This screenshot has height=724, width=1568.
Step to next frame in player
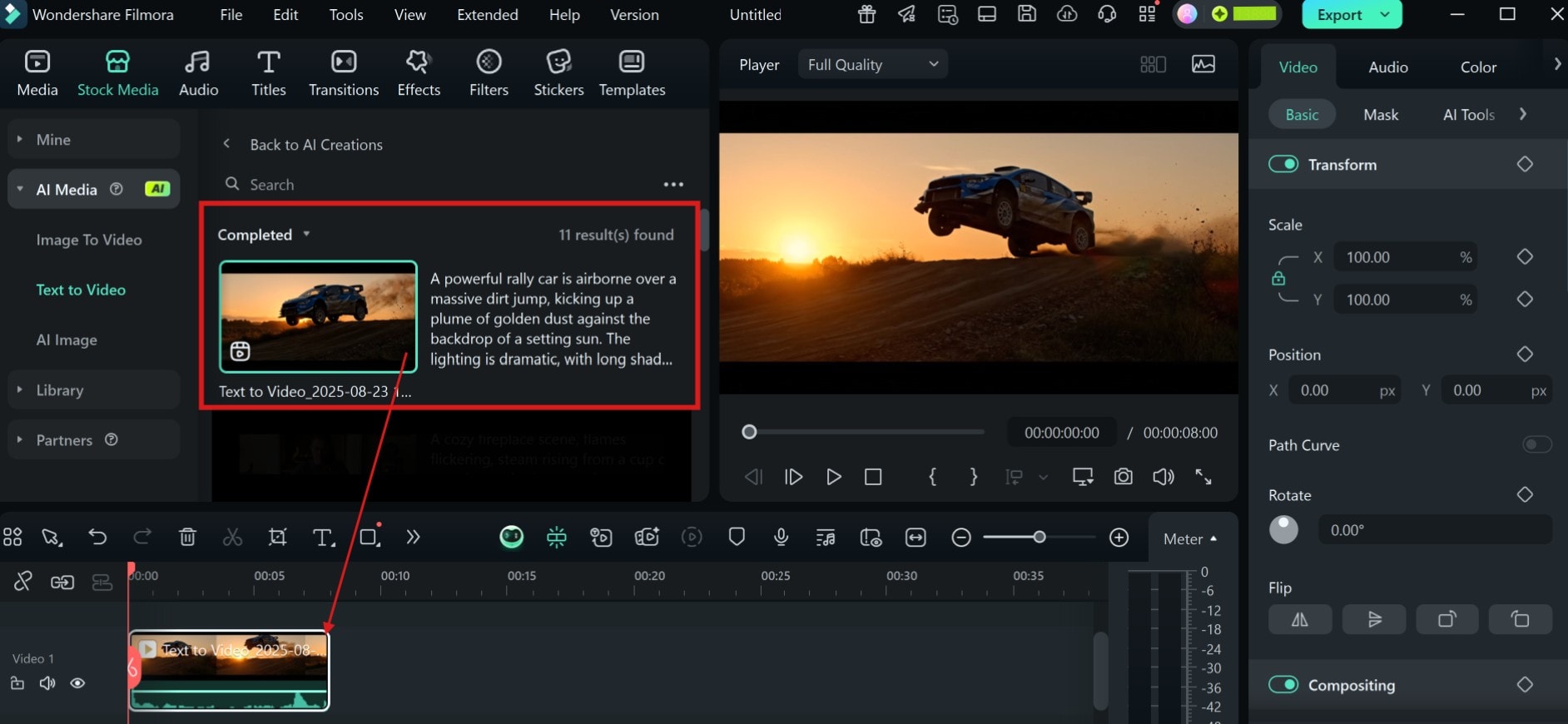(x=793, y=477)
